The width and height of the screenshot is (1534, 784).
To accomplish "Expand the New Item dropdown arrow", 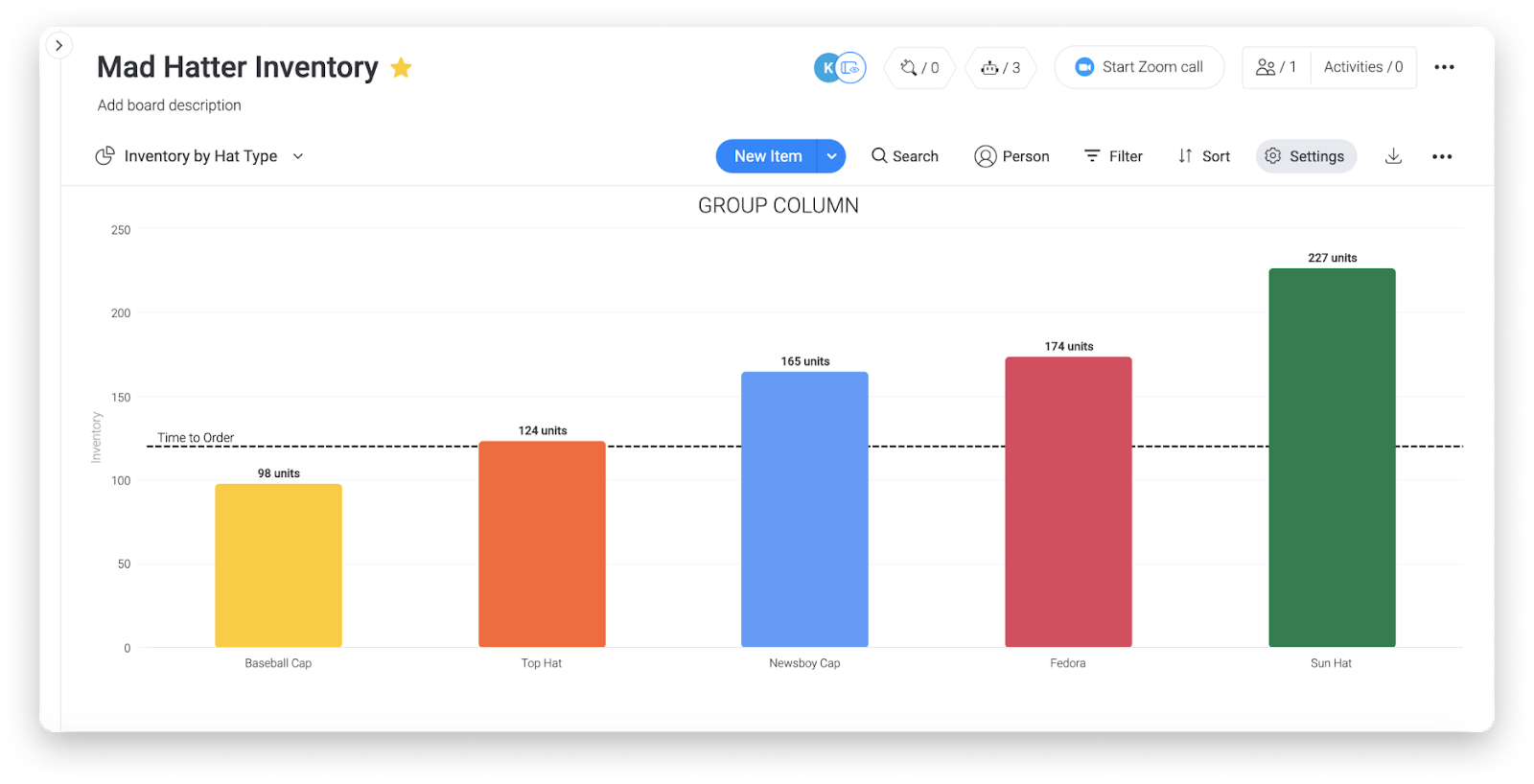I will pyautogui.click(x=831, y=156).
